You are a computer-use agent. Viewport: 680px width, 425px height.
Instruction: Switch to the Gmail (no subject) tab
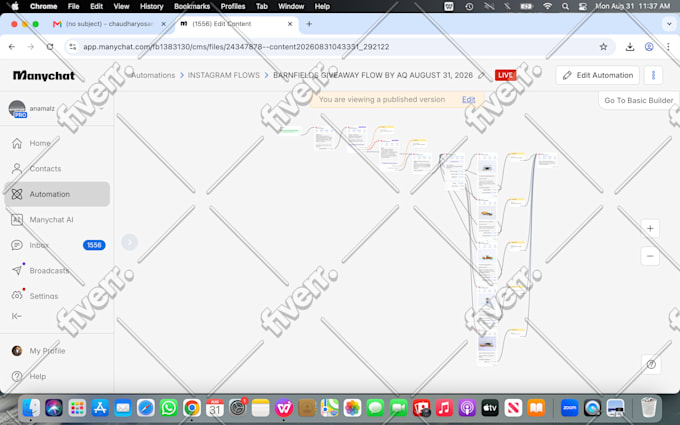click(108, 24)
